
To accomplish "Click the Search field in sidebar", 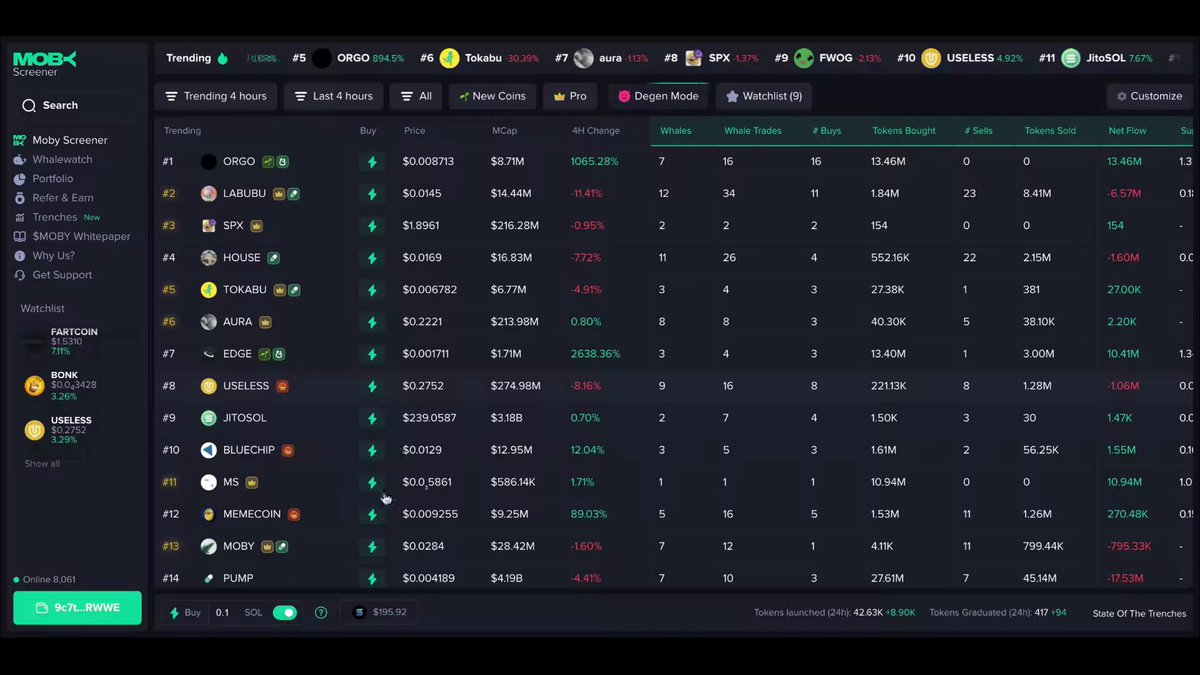I will (x=76, y=105).
